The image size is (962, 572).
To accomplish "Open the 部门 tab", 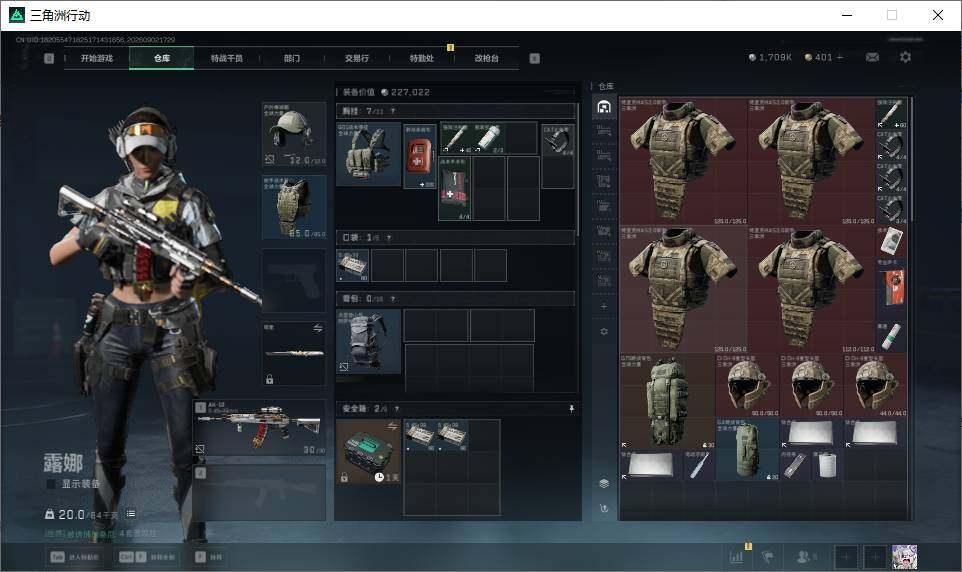I will pyautogui.click(x=291, y=58).
